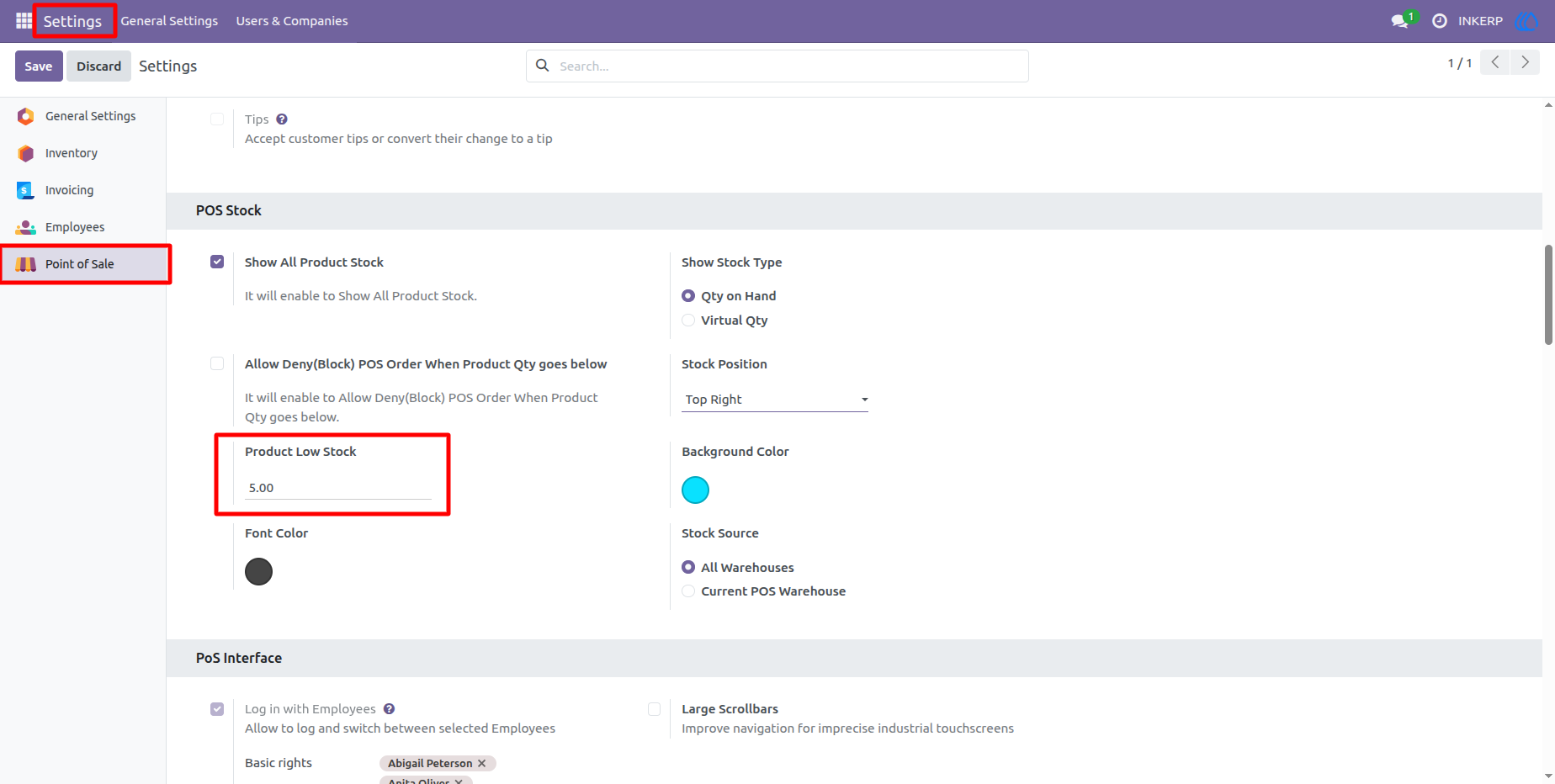
Task: Open the conversations chat icon
Action: point(1400,21)
